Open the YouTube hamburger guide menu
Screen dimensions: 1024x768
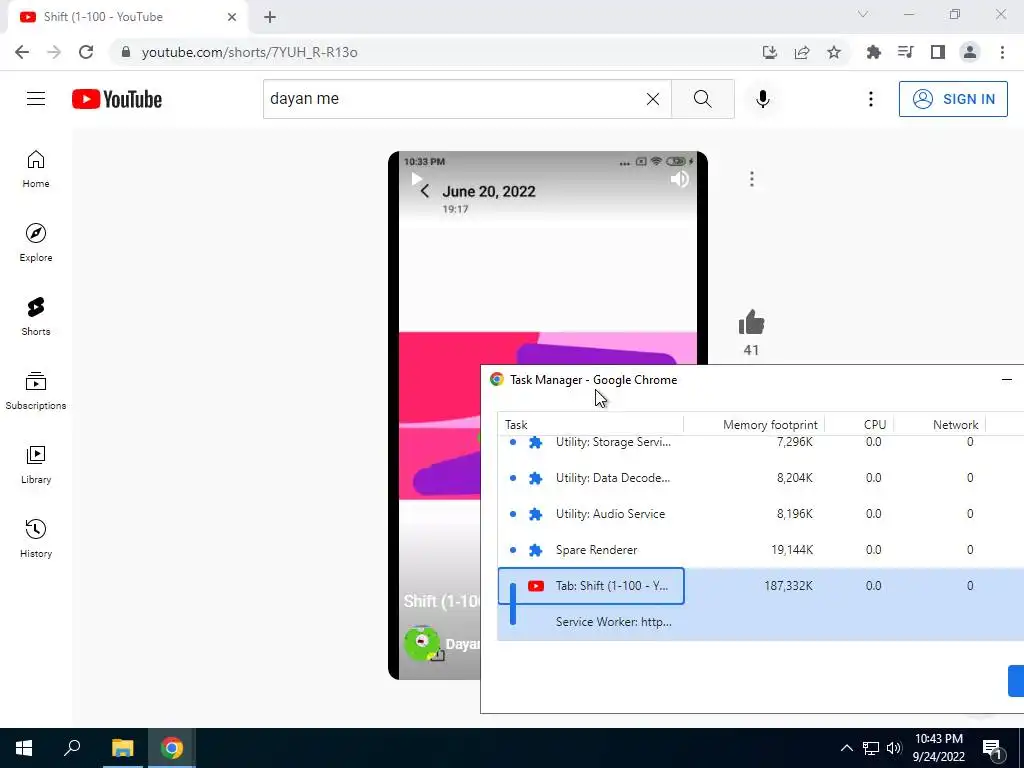click(36, 99)
